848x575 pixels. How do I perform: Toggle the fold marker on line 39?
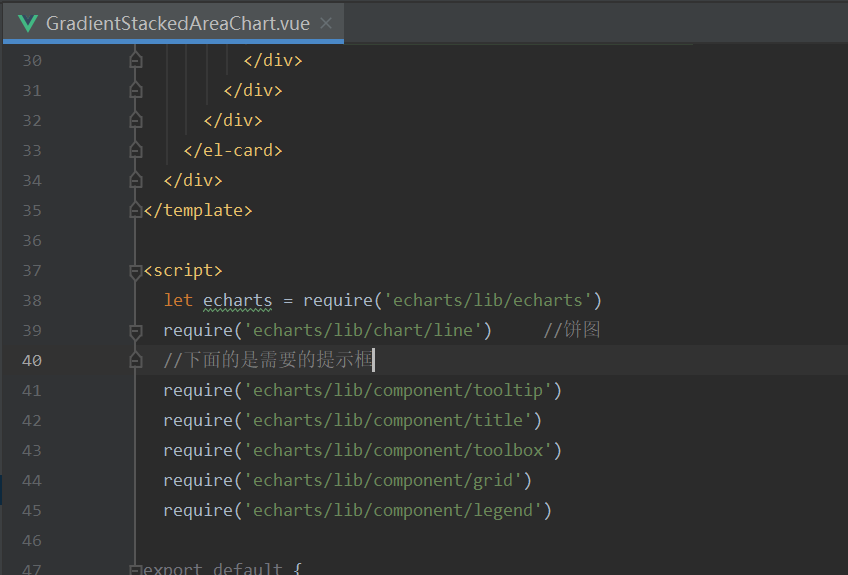[136, 331]
